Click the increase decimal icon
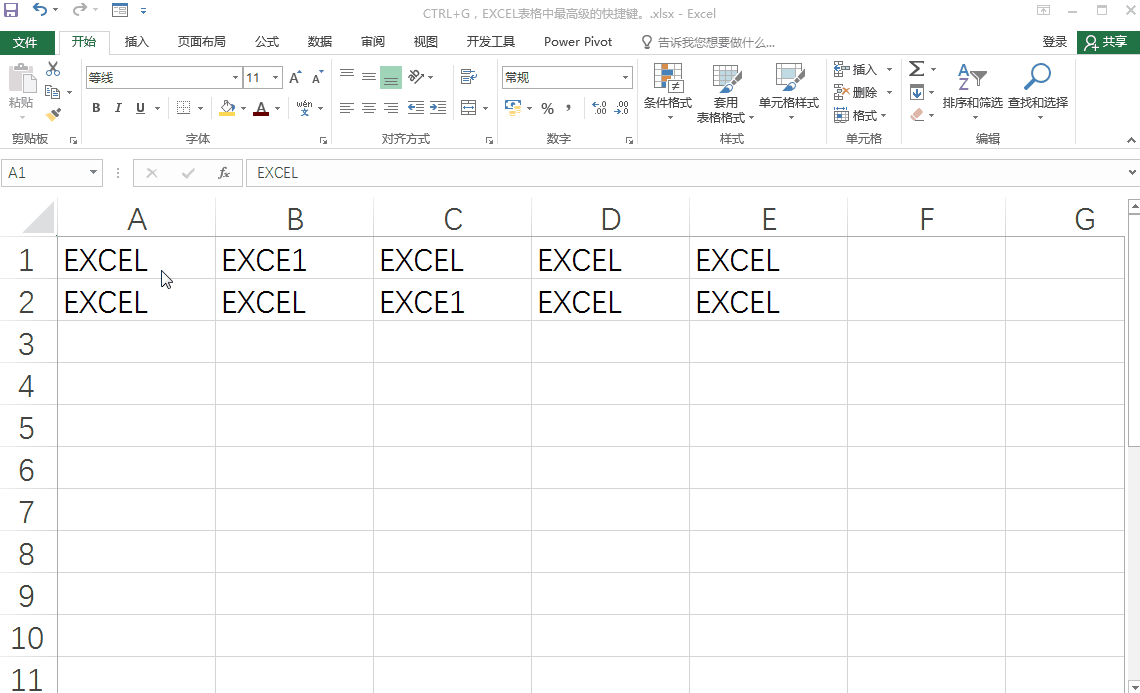This screenshot has height=693, width=1140. click(x=599, y=108)
